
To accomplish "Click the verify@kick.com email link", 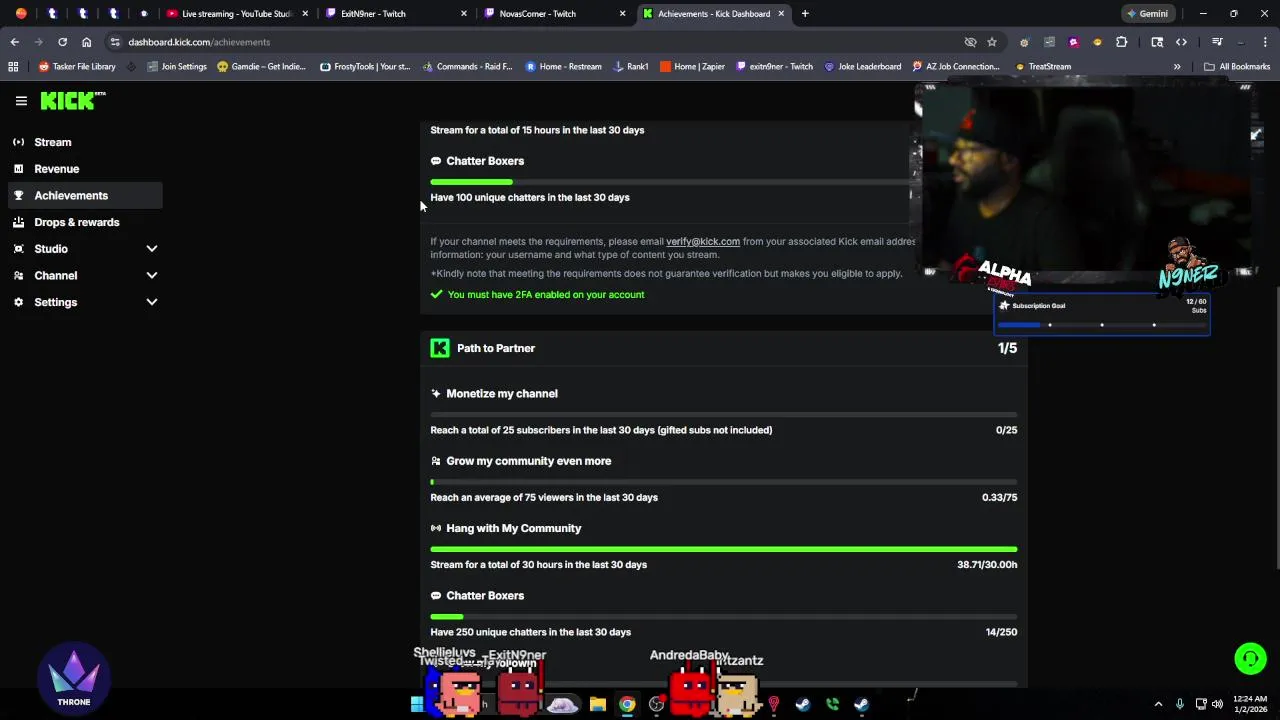I will (x=703, y=241).
